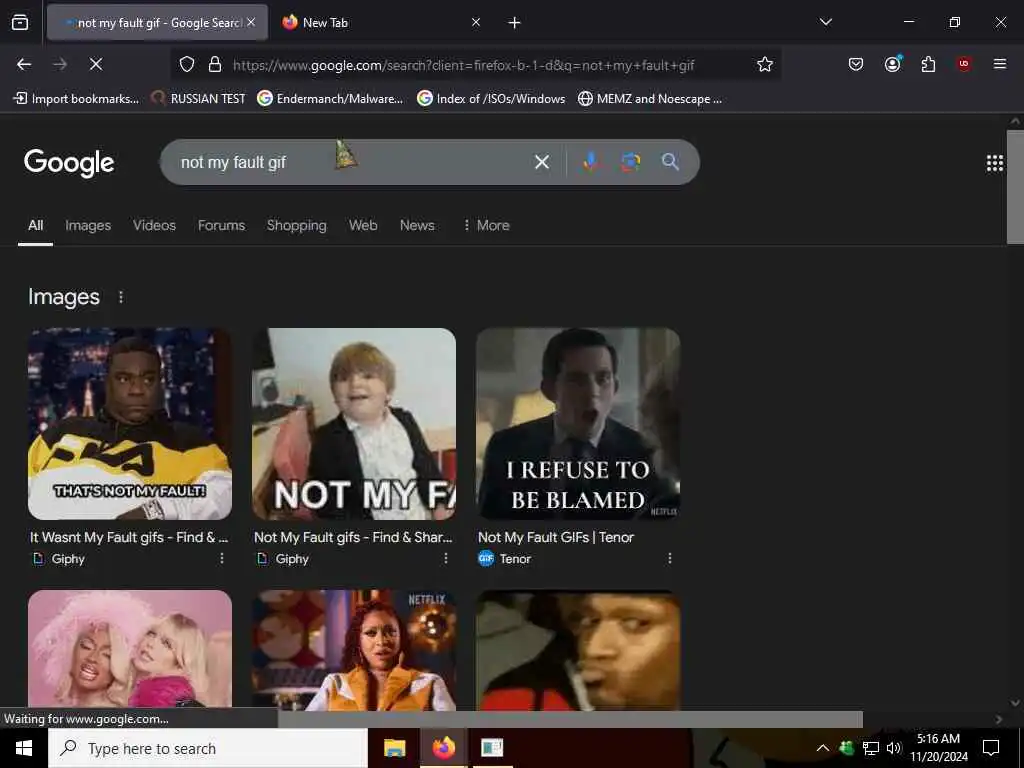Open the 'NOT MY FA' kid GIF thumbnail
This screenshot has height=768, width=1024.
tap(354, 424)
